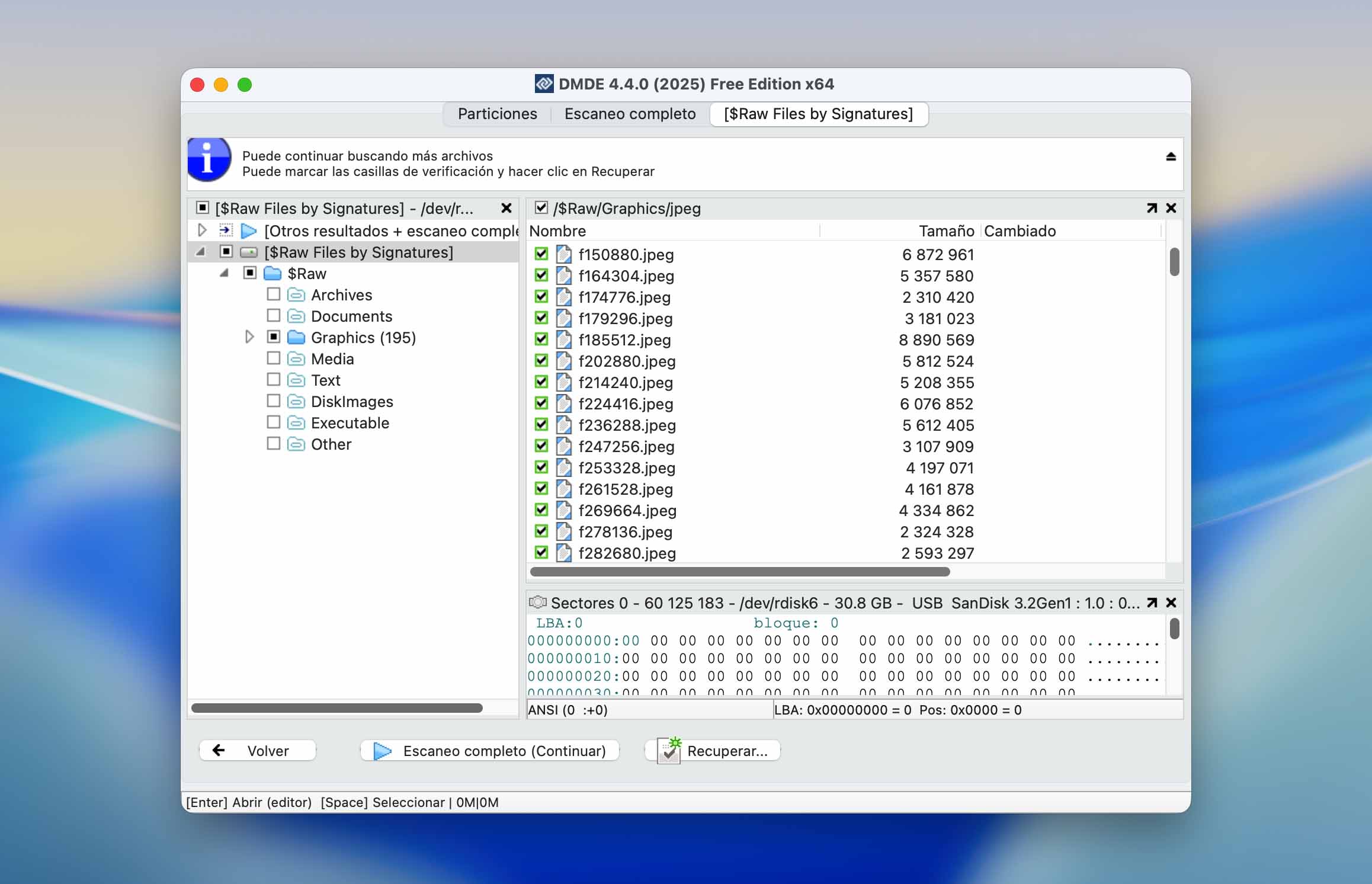Close the $Raw Files by Signatures tree panel
The width and height of the screenshot is (1372, 884).
coord(507,208)
